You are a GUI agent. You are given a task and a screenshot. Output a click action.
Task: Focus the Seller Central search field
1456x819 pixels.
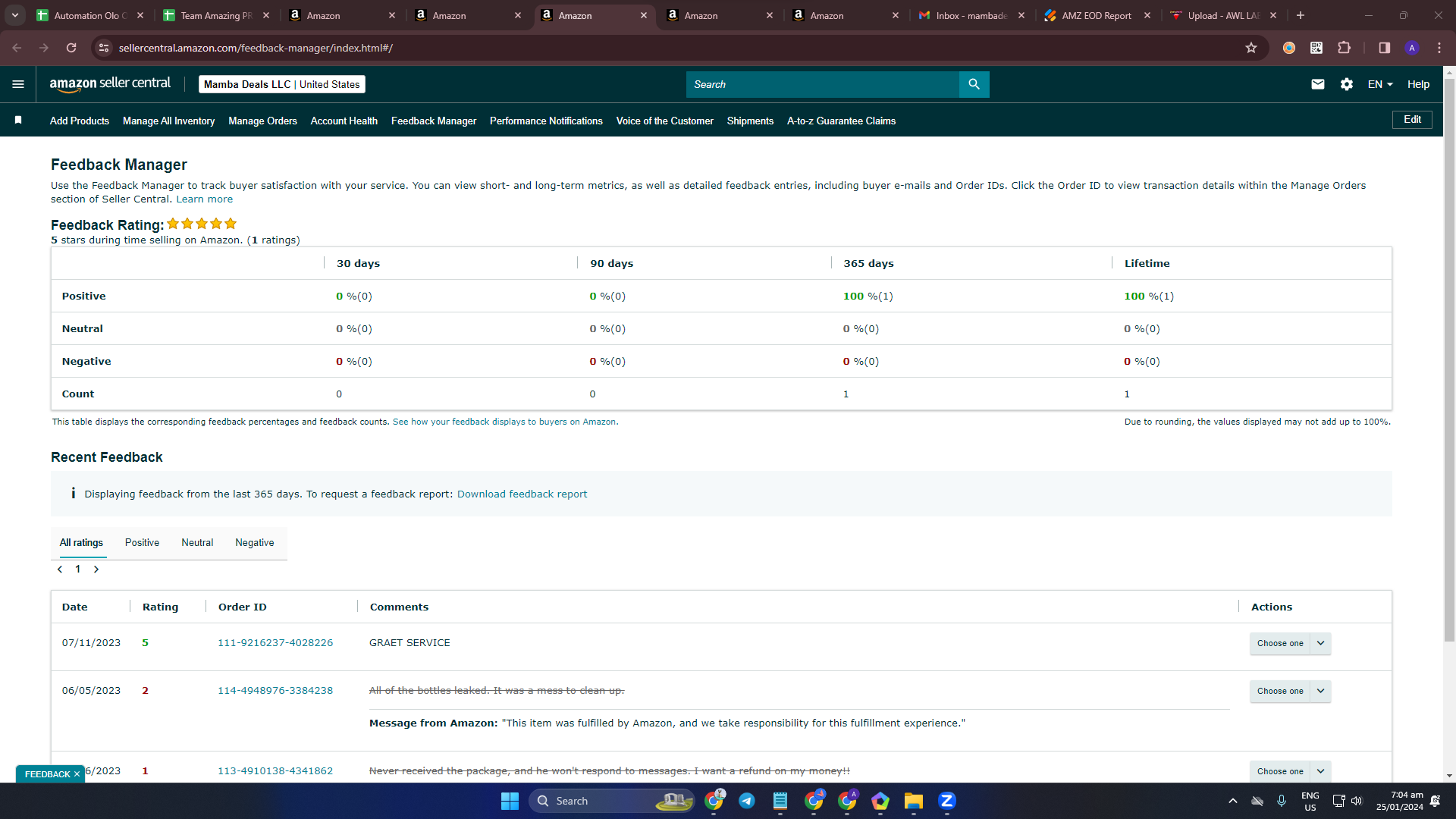click(x=823, y=84)
